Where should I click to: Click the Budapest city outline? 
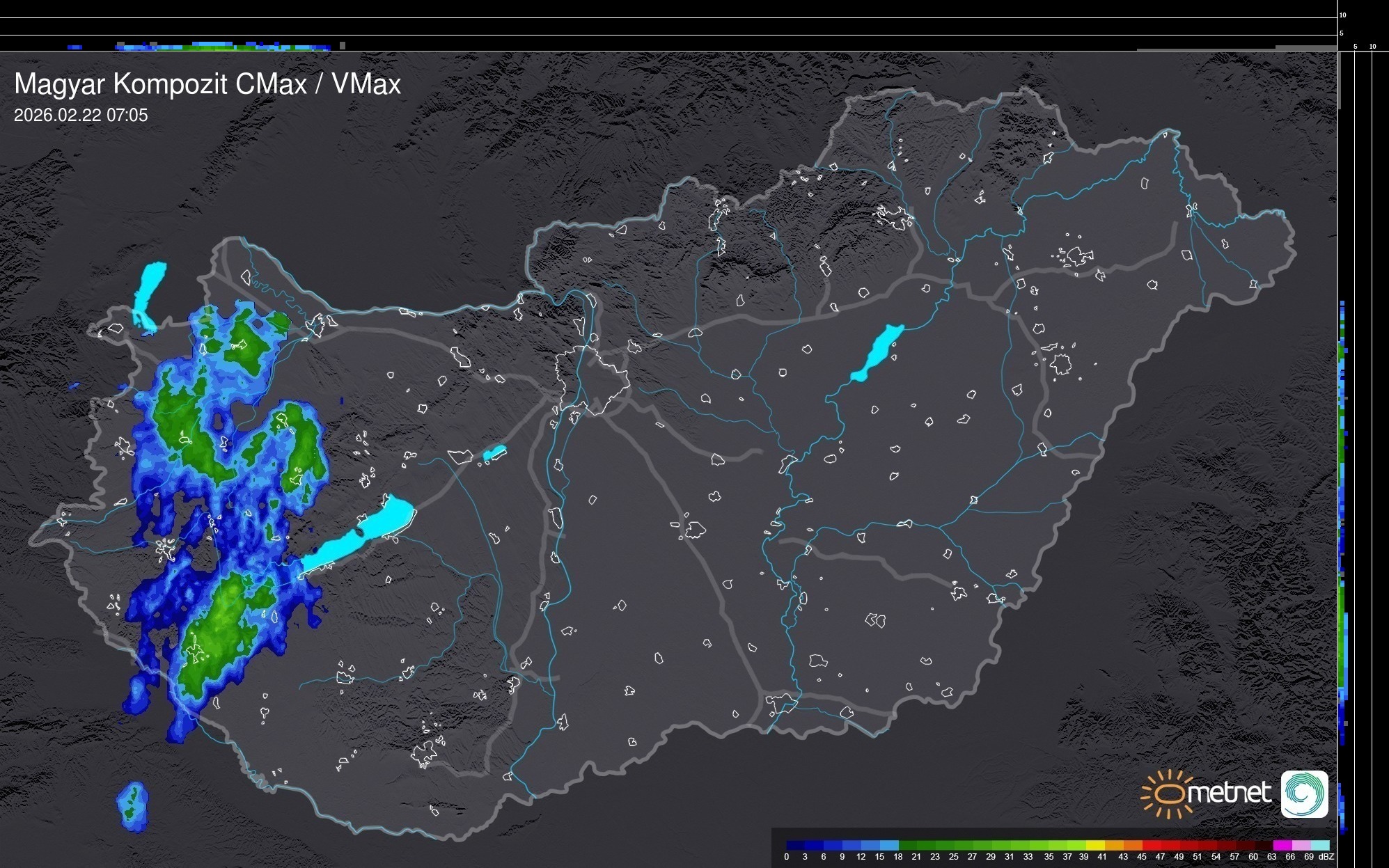click(x=592, y=379)
